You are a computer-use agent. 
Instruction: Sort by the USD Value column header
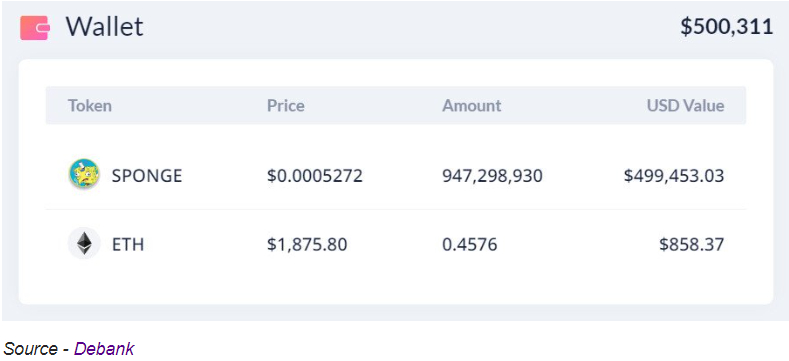coord(685,106)
